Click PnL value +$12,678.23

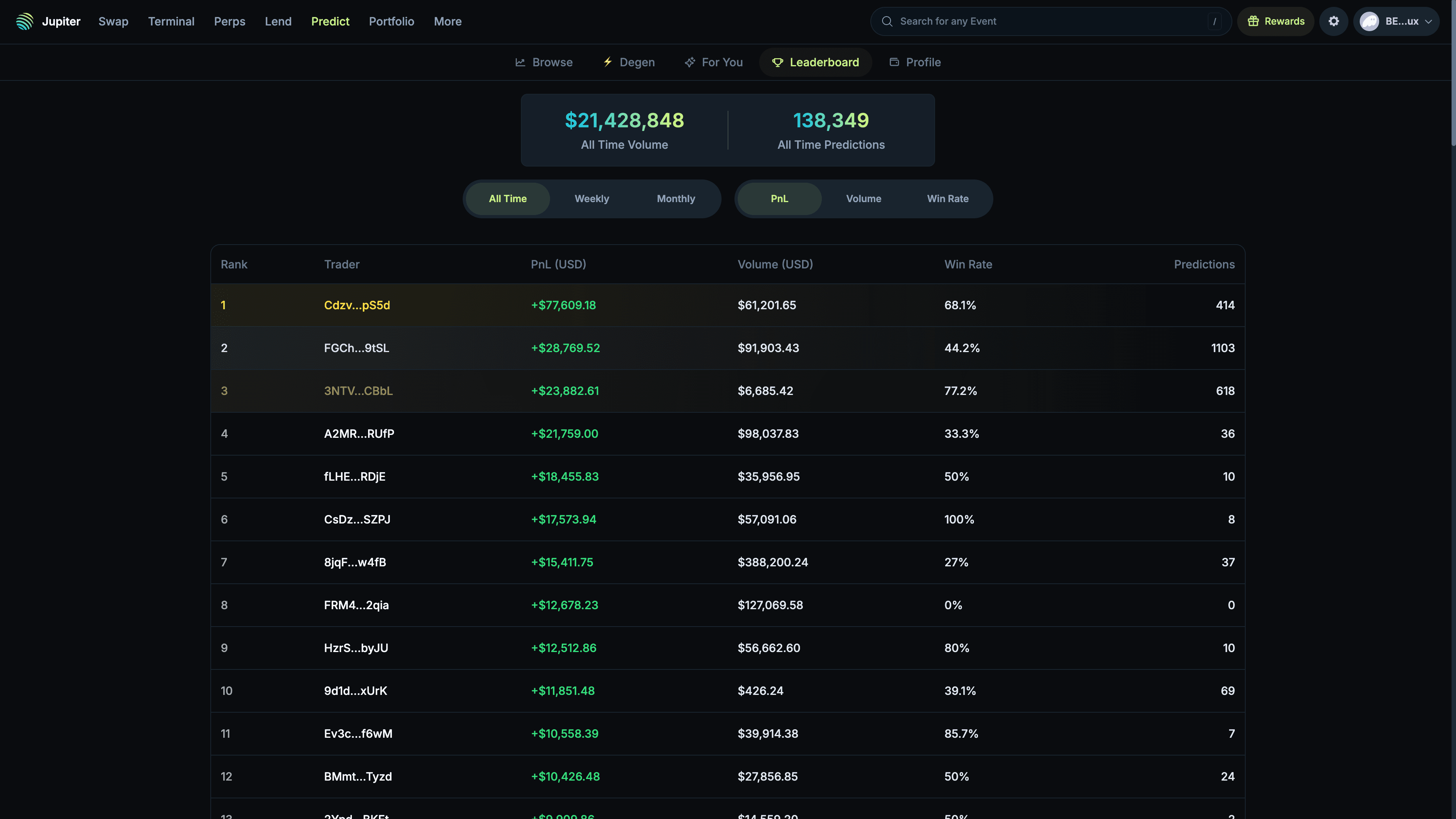pos(564,606)
